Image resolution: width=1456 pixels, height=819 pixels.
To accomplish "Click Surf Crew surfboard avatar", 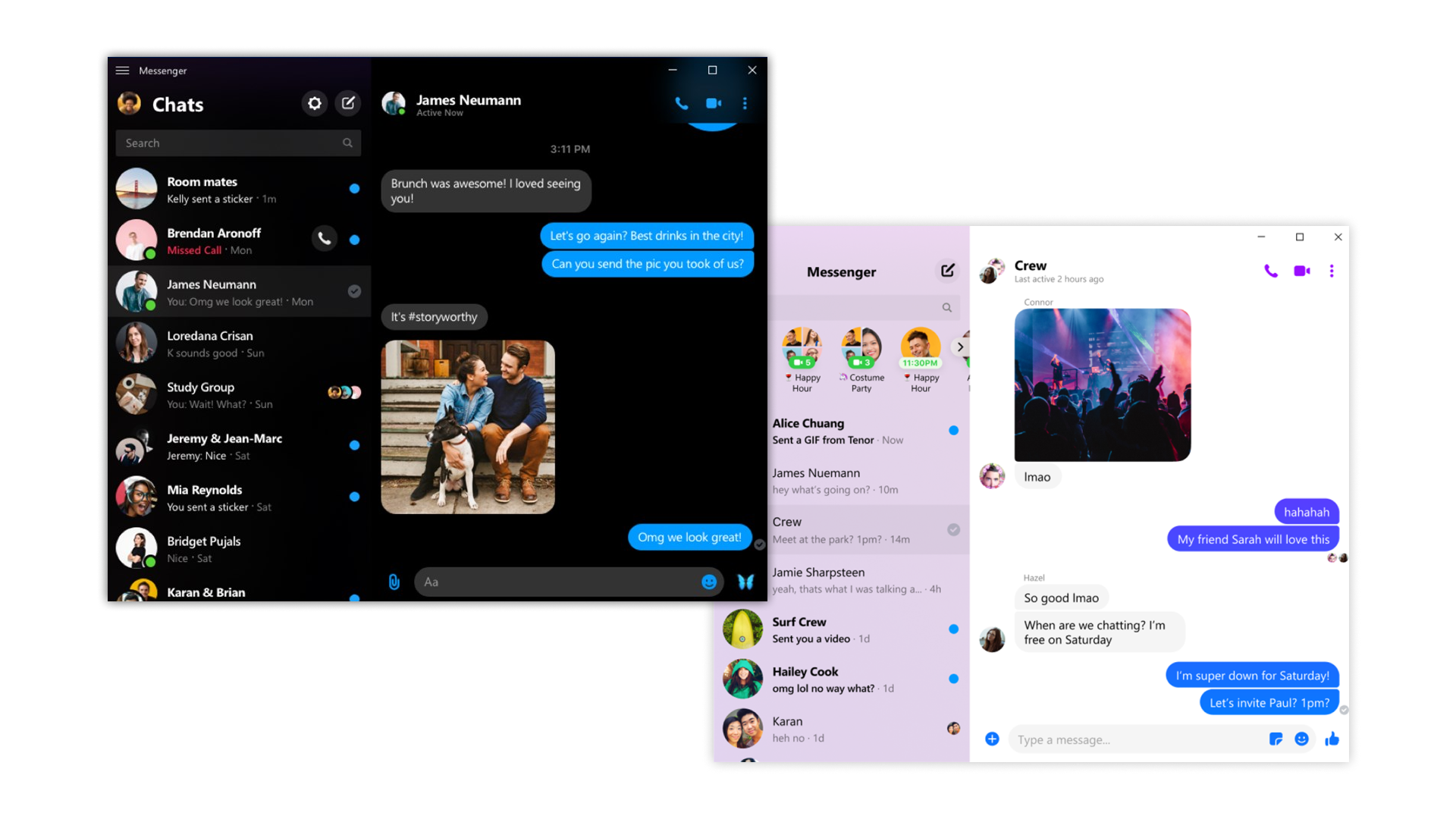I will pyautogui.click(x=742, y=629).
